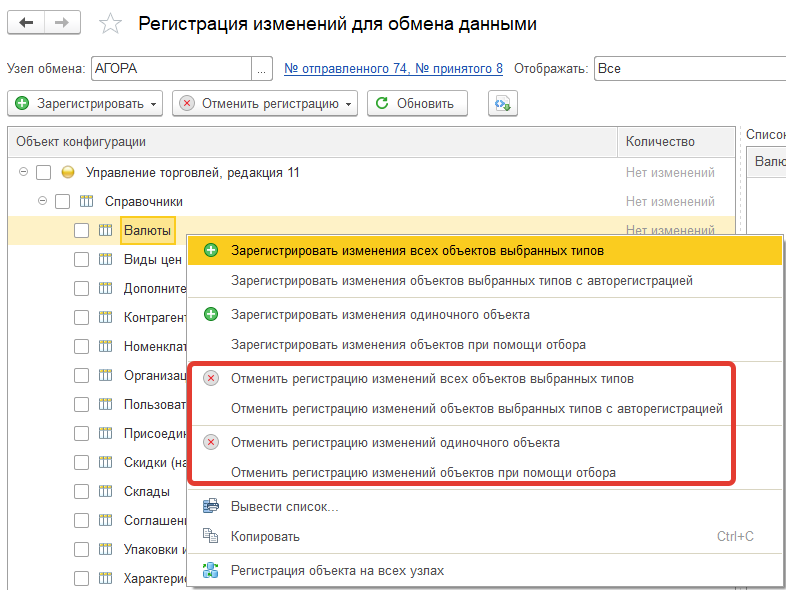Toggle the Виды цен checkbox
Viewport: 786px width, 590px height.
[82, 260]
